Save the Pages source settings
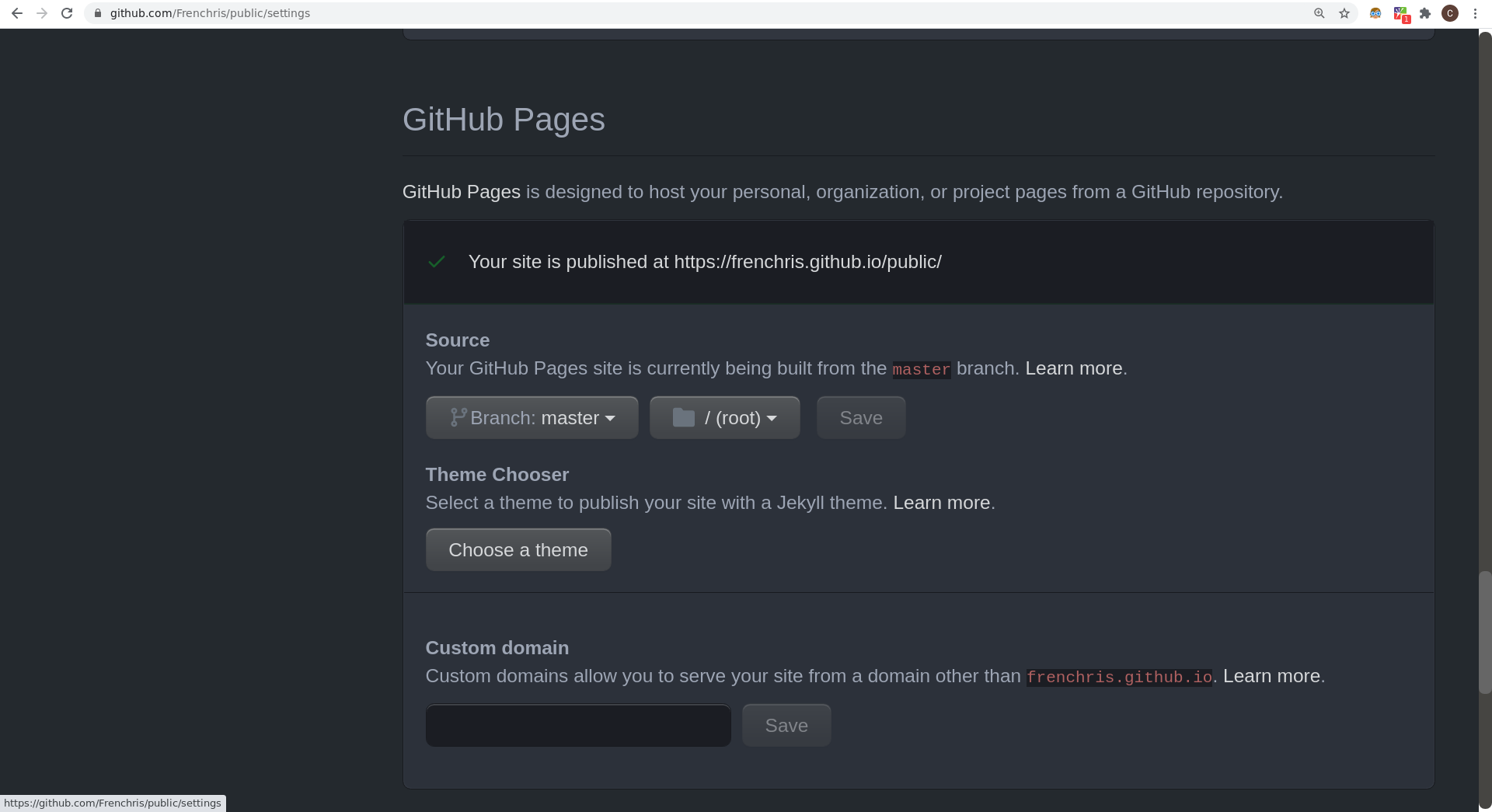This screenshot has width=1492, height=812. pos(861,418)
